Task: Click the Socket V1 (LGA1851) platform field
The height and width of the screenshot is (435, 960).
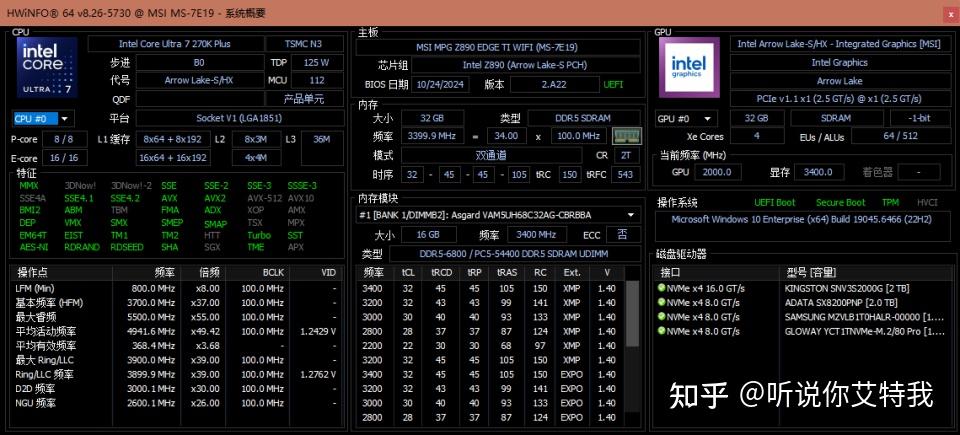Action: (x=239, y=118)
